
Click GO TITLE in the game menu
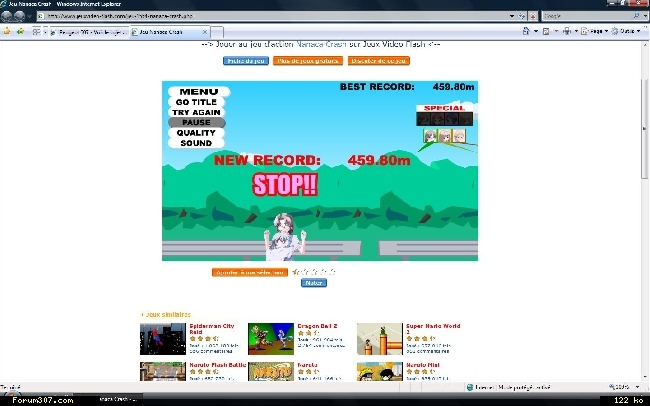pyautogui.click(x=196, y=102)
